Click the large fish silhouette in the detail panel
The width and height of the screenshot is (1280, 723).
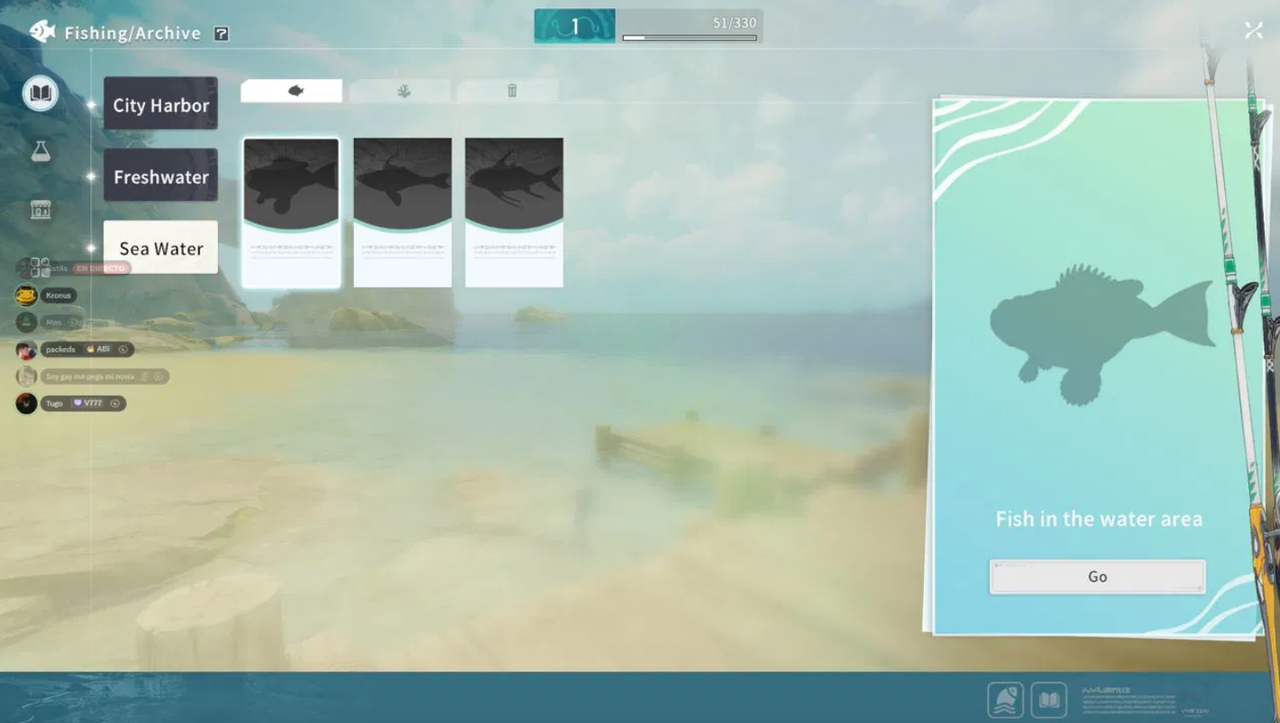click(1101, 334)
